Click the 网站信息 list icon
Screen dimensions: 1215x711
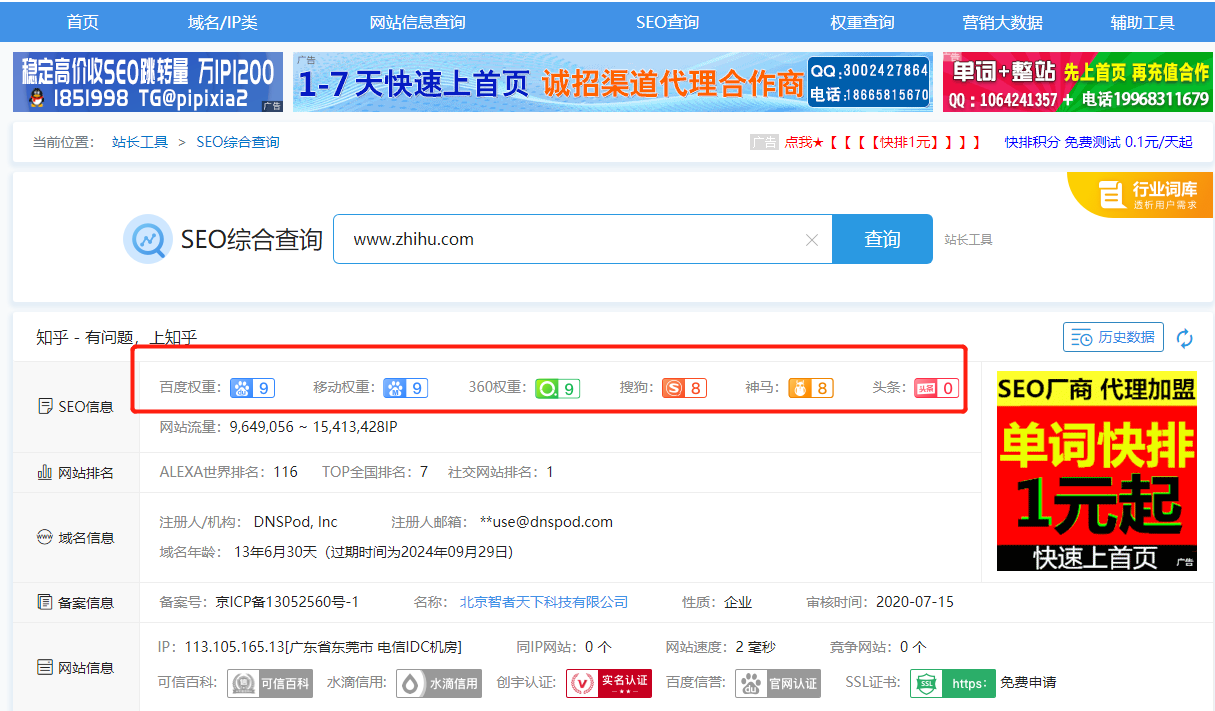[x=45, y=667]
